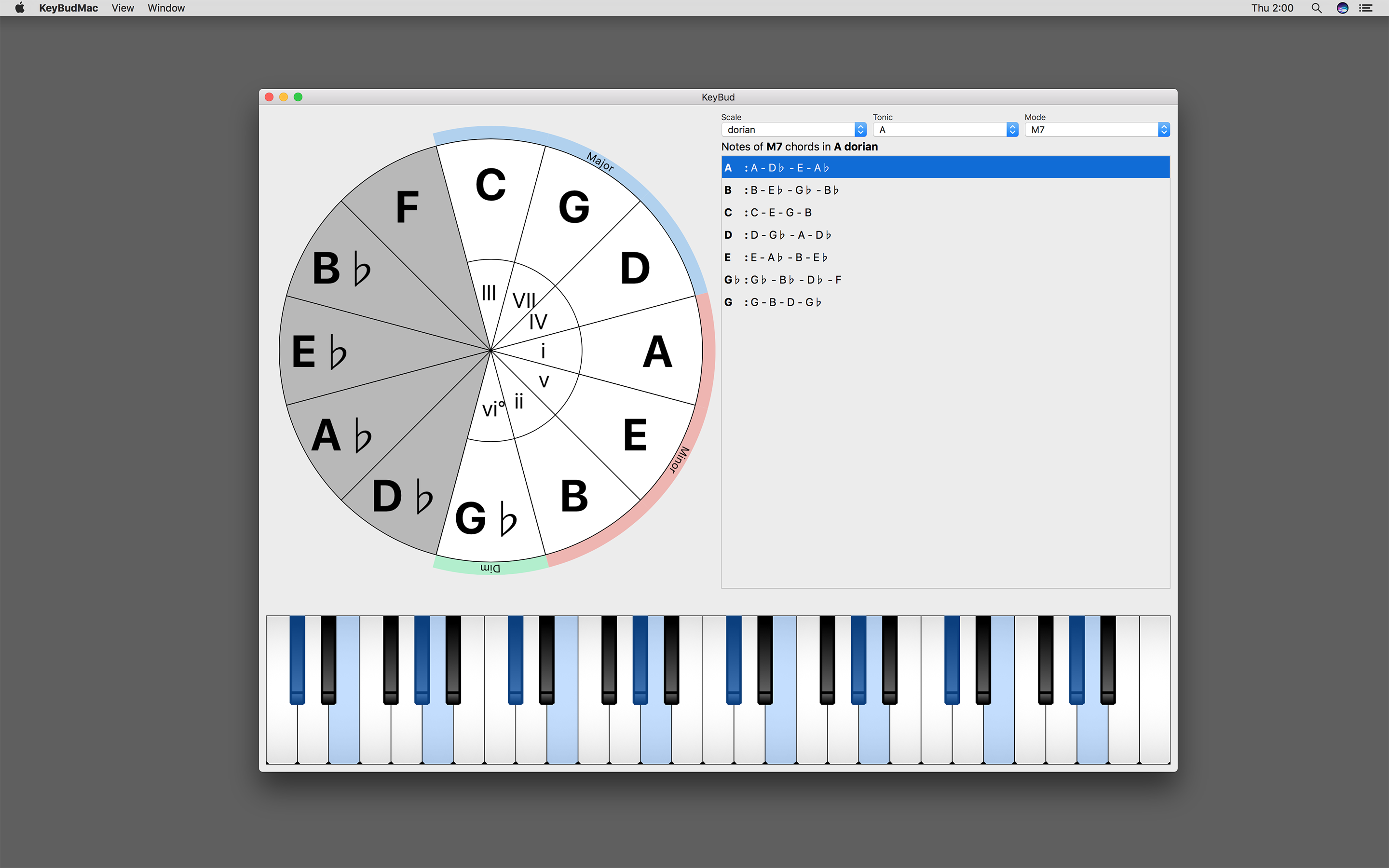1389x868 pixels.
Task: Select the D wedge on the wheel
Action: pyautogui.click(x=635, y=268)
